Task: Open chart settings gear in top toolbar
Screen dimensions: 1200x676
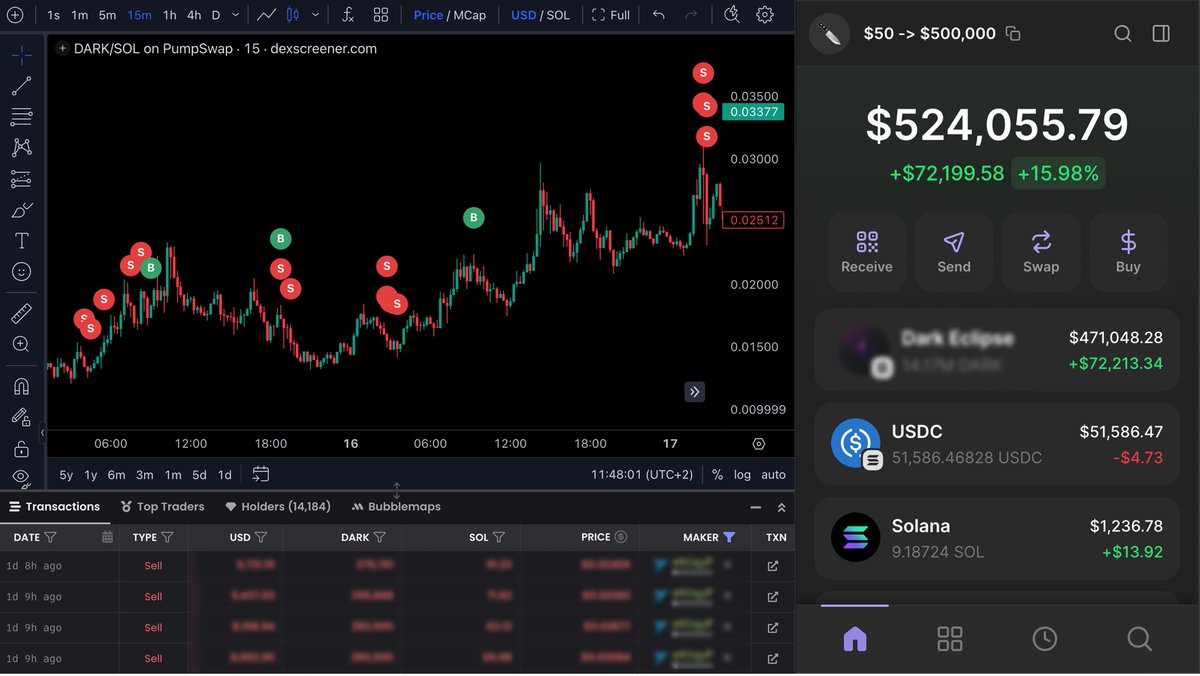Action: (x=765, y=15)
